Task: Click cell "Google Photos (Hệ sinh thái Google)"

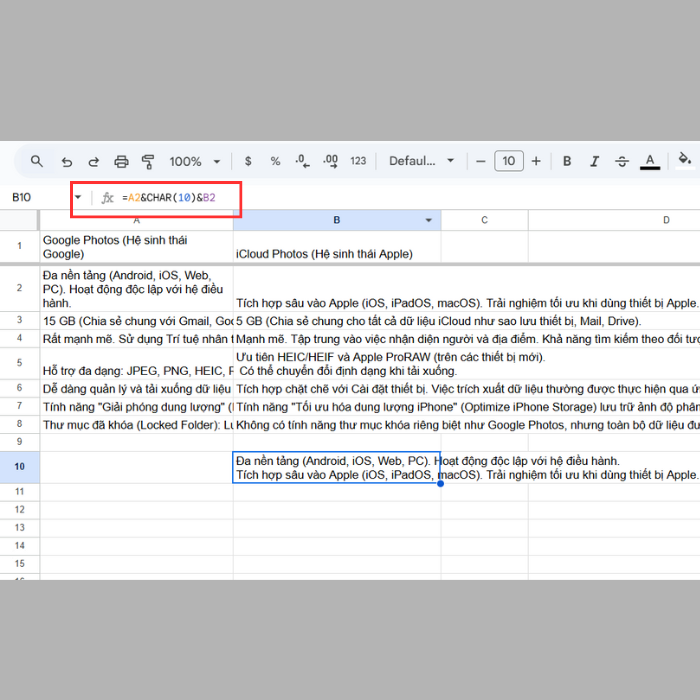Action: pos(137,246)
